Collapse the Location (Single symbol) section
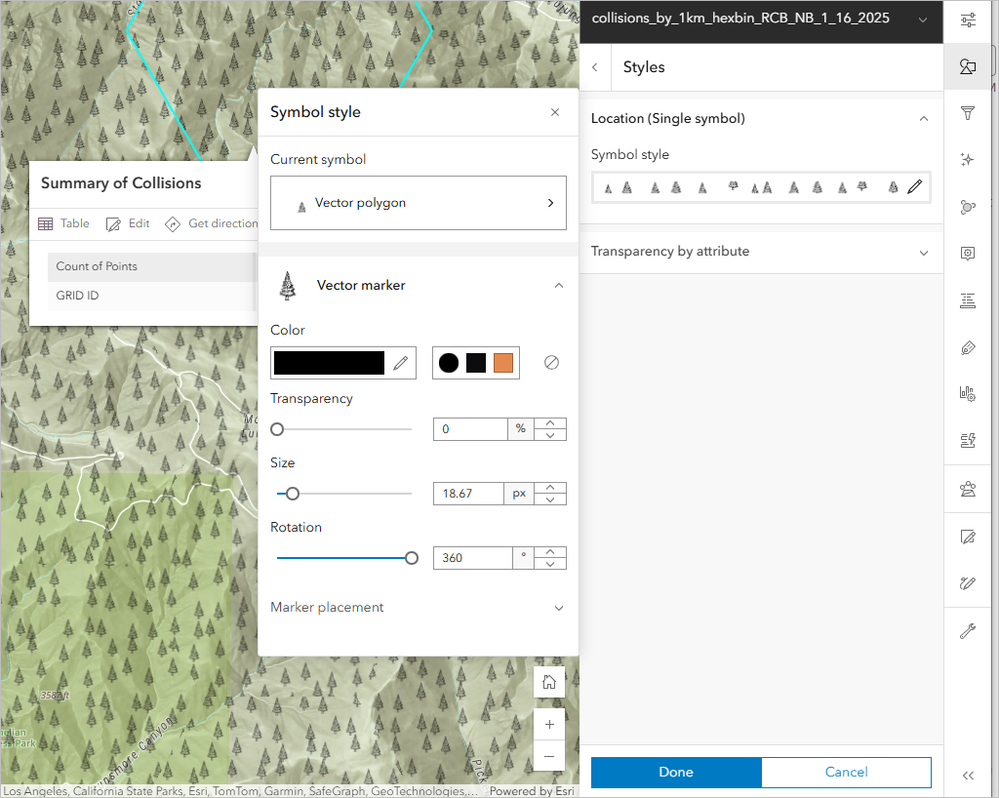This screenshot has height=798, width=999. (x=923, y=118)
